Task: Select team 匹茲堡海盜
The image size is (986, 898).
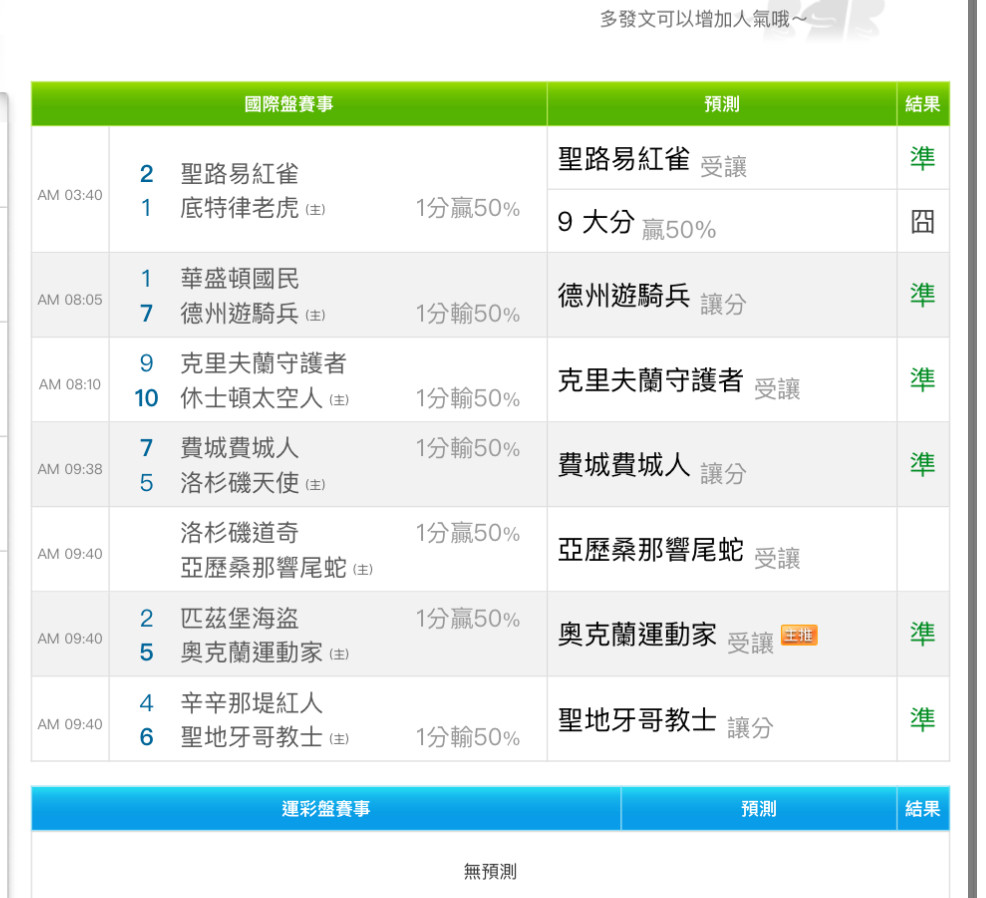Action: pyautogui.click(x=240, y=618)
